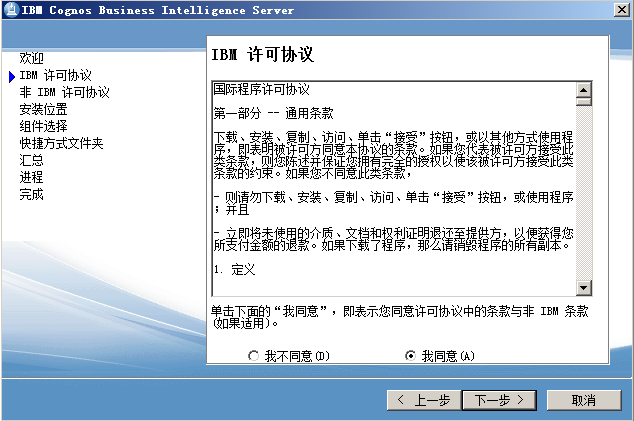Click the 快捷方式文件夹 sidebar step
This screenshot has height=421, width=634.
tap(61, 143)
